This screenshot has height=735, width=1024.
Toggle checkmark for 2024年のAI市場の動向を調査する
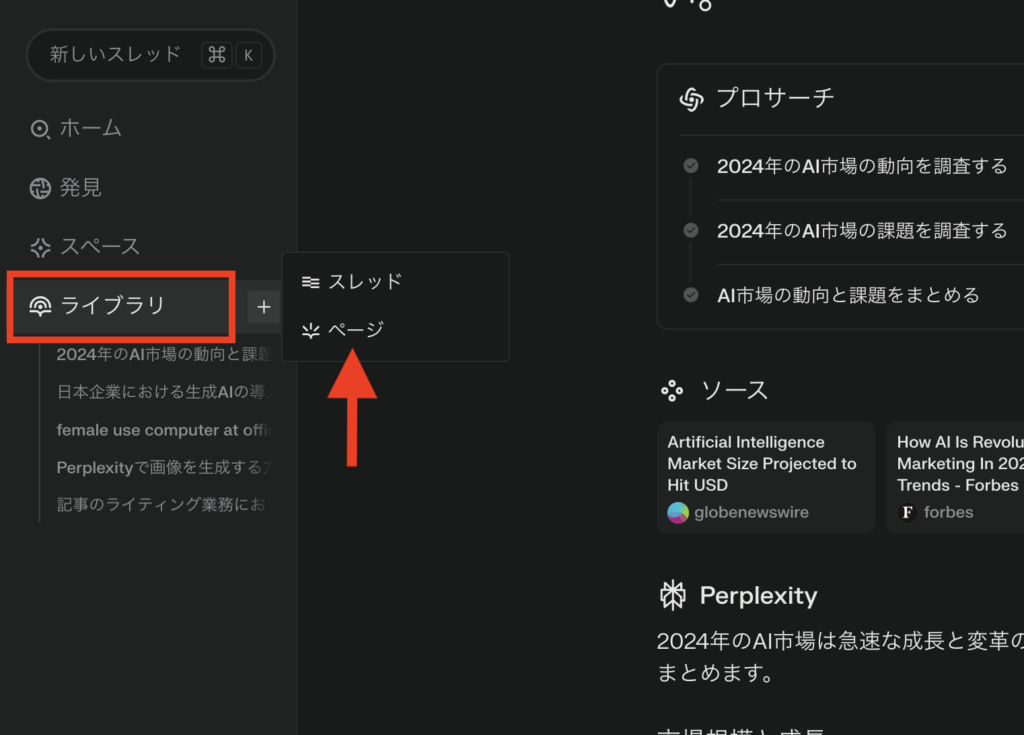coord(690,166)
